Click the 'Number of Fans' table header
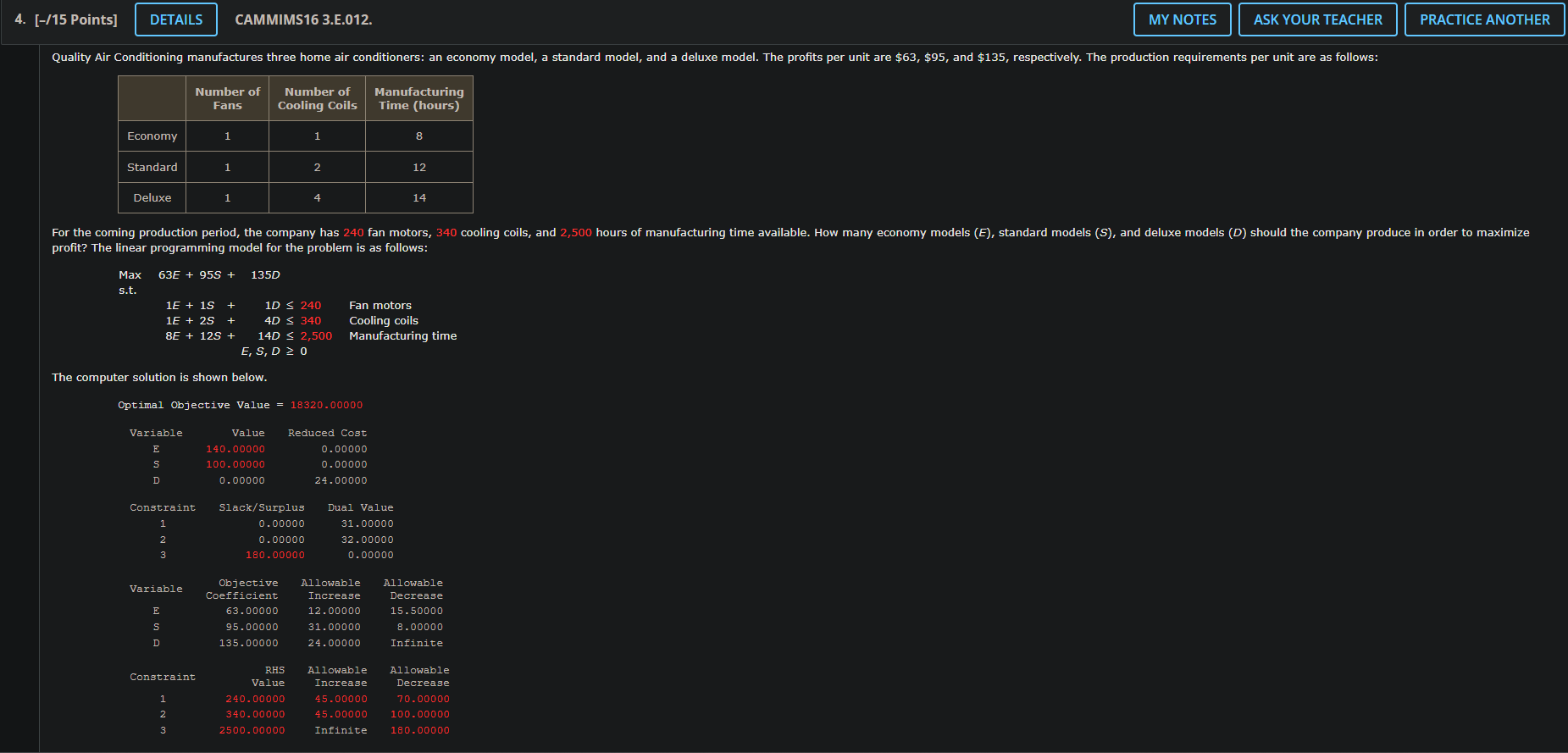The width and height of the screenshot is (1568, 753). coord(227,98)
